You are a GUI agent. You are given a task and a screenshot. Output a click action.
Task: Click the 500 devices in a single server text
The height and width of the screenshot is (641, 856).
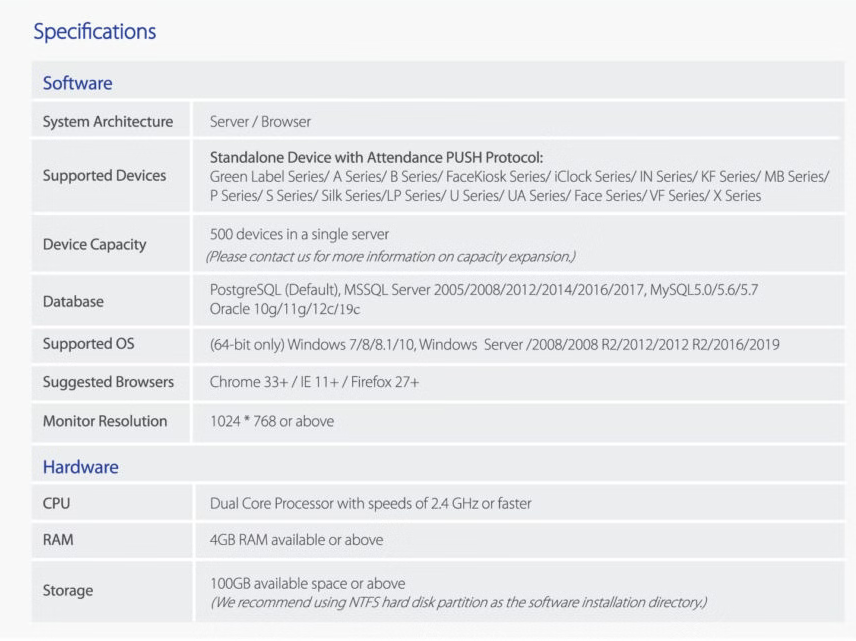point(299,234)
